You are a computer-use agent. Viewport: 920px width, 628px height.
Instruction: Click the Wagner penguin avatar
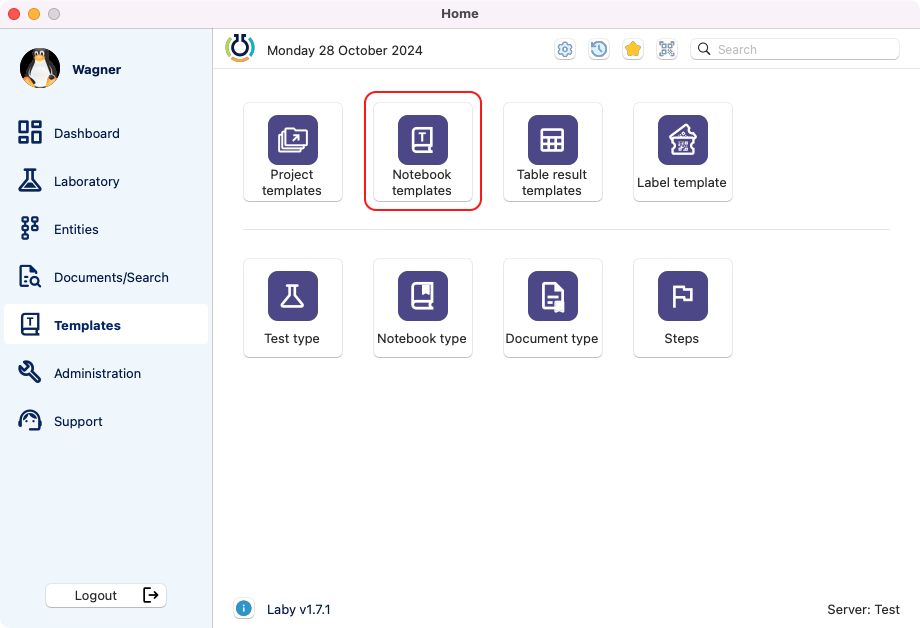click(x=40, y=68)
